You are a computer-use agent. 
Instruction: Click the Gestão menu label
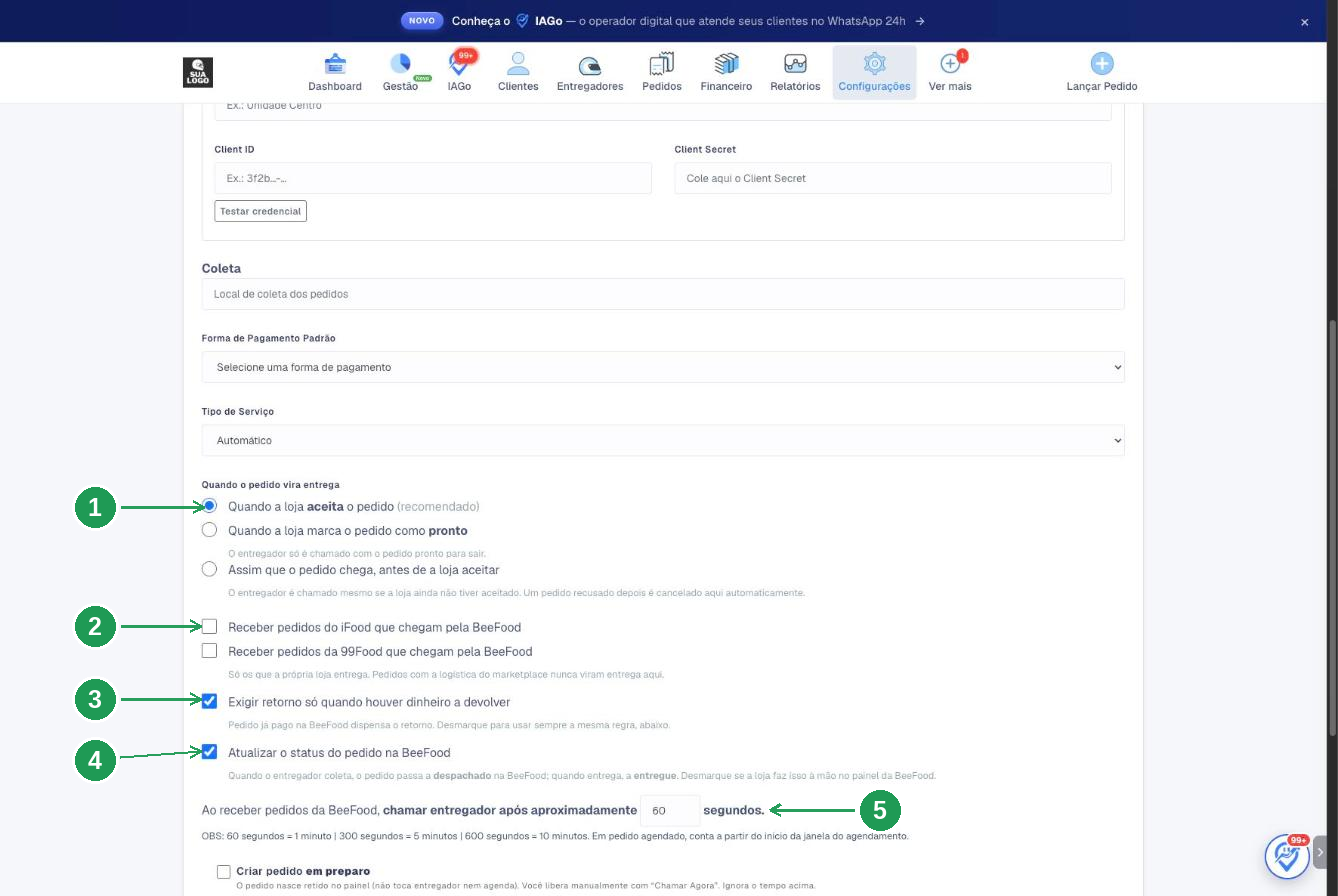pos(400,86)
